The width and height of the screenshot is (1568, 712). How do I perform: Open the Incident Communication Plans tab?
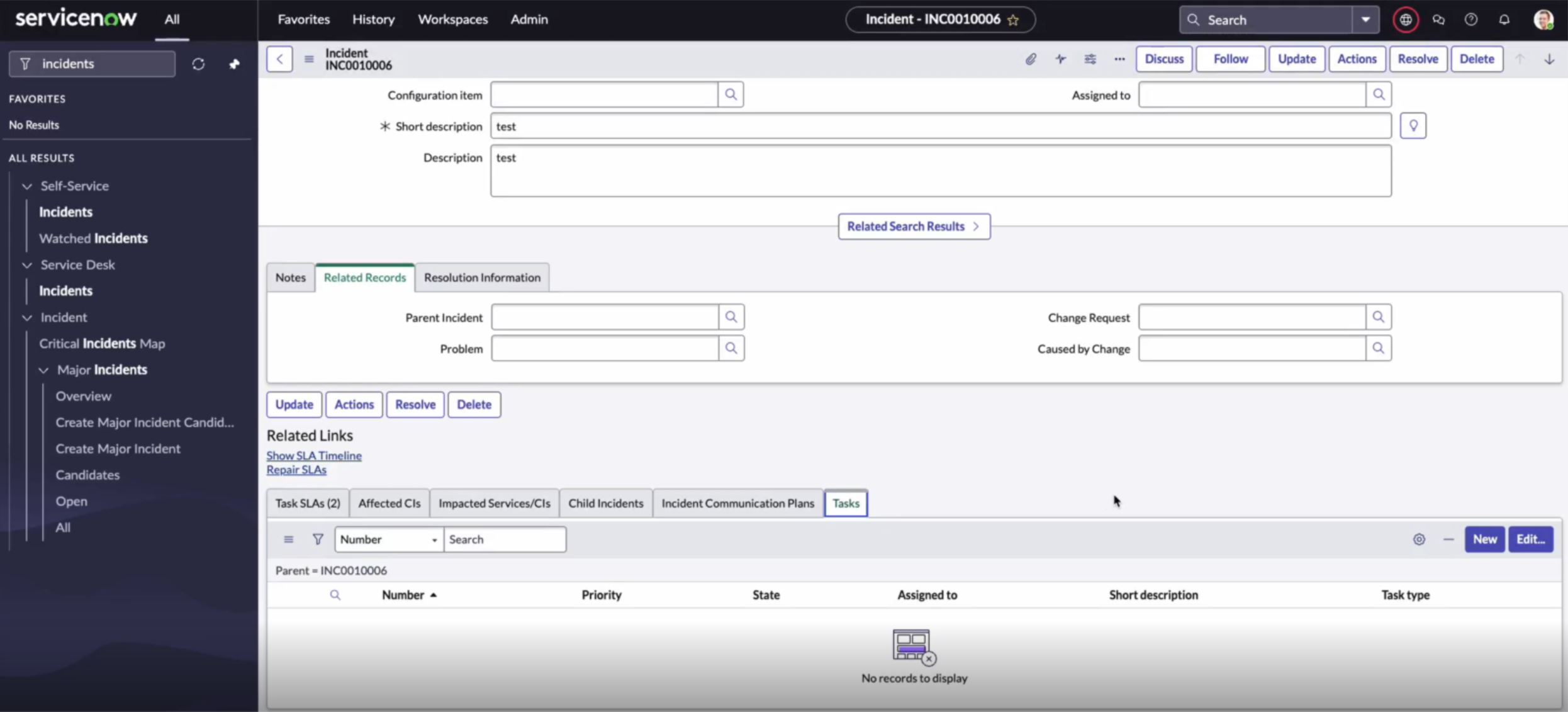click(738, 503)
